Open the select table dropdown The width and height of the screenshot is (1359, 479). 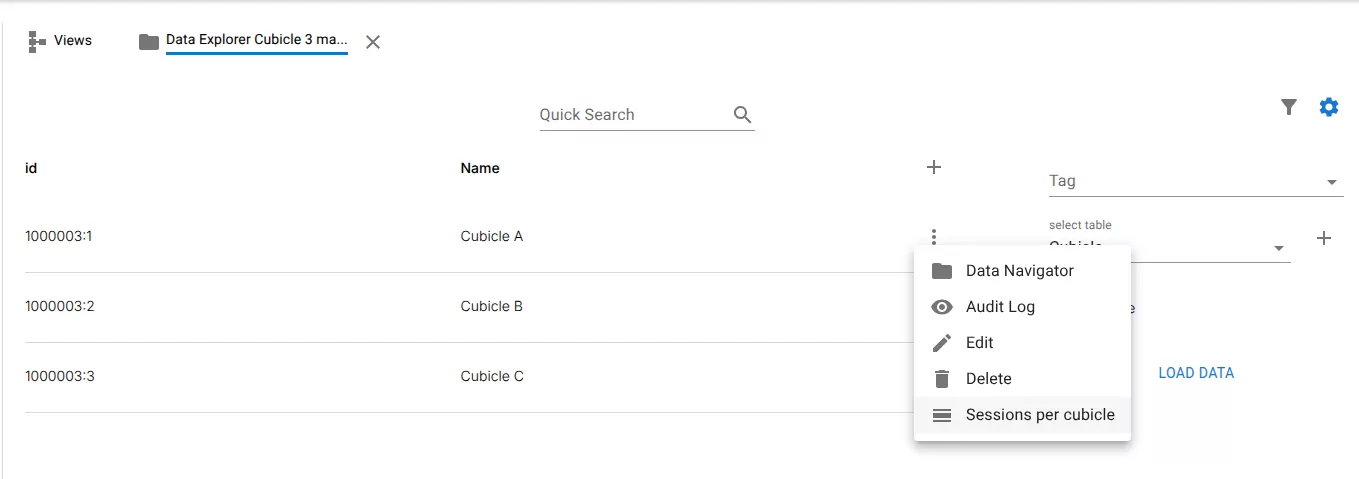pos(1278,248)
